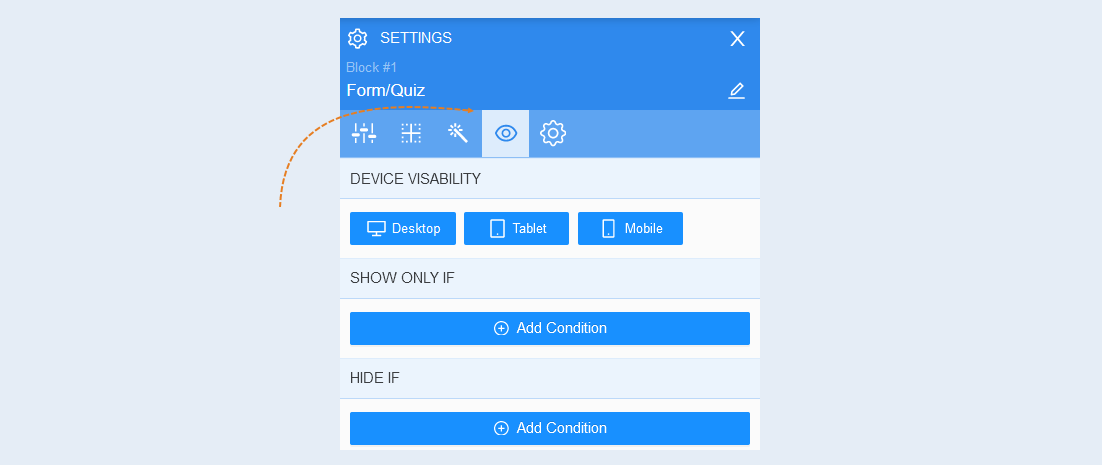Click the plus circle icon in HIDE IF button
1102x465 pixels.
click(501, 428)
